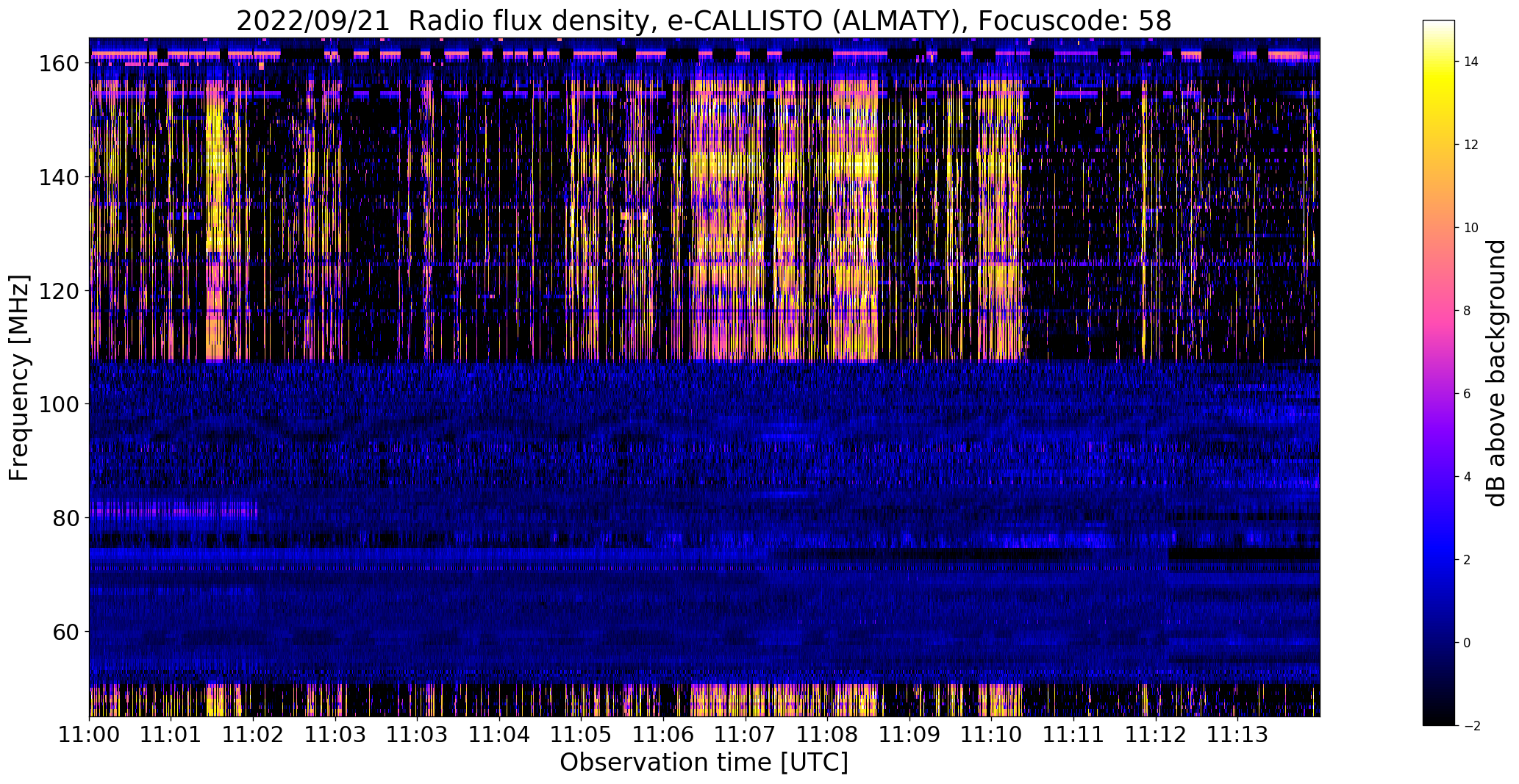Pick the 6 dB colorbar tick label

pos(1468,394)
